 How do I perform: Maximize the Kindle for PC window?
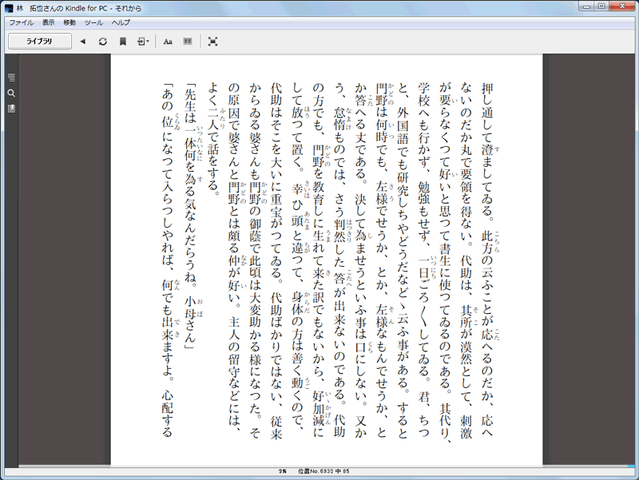(602, 6)
